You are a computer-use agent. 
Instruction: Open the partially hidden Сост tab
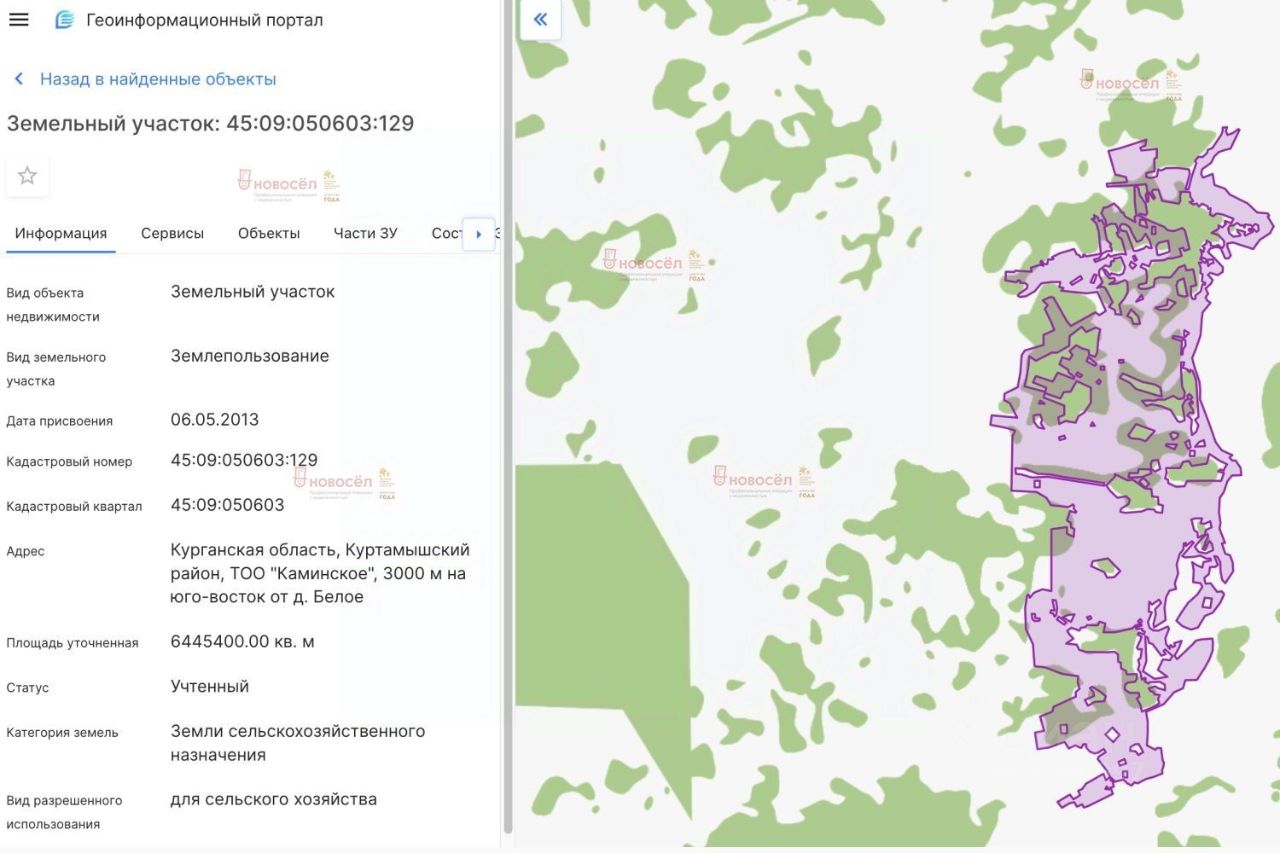tap(447, 233)
